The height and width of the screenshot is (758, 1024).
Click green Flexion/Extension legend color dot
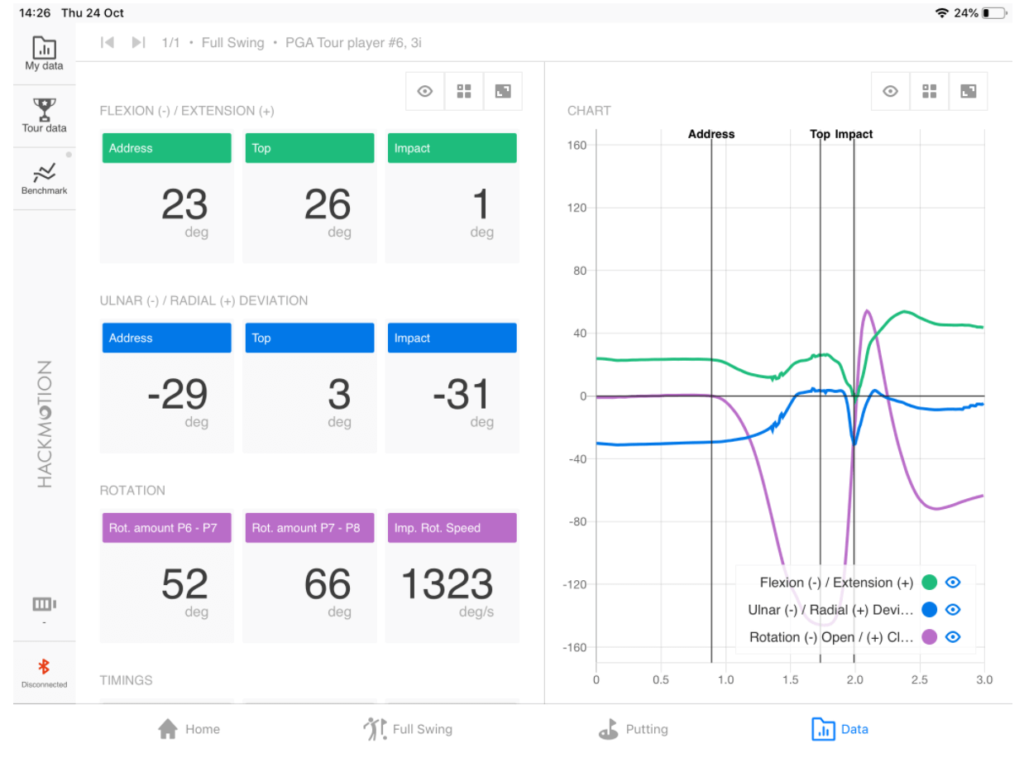[930, 583]
